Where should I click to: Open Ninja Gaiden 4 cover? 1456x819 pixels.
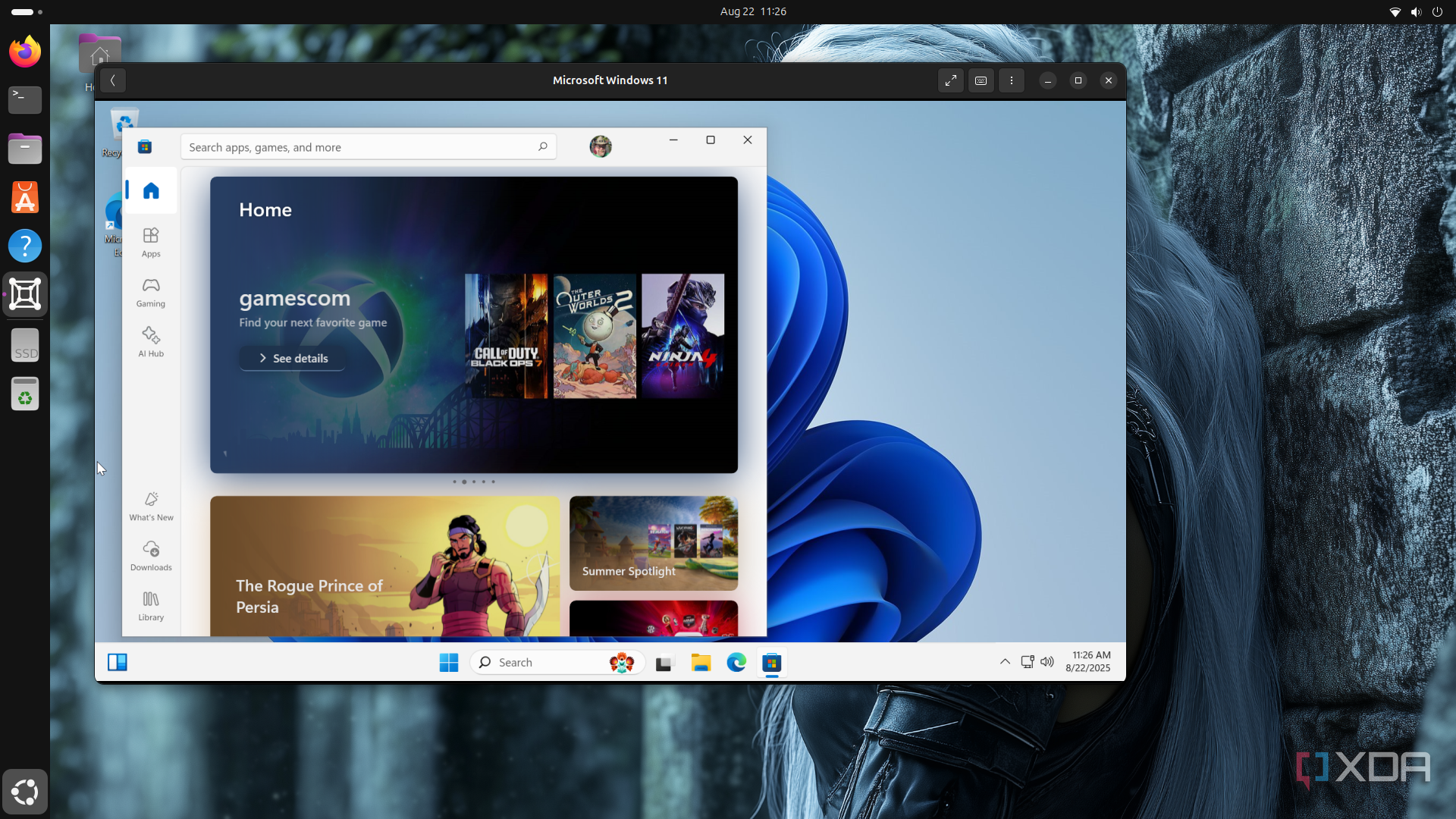pos(683,336)
